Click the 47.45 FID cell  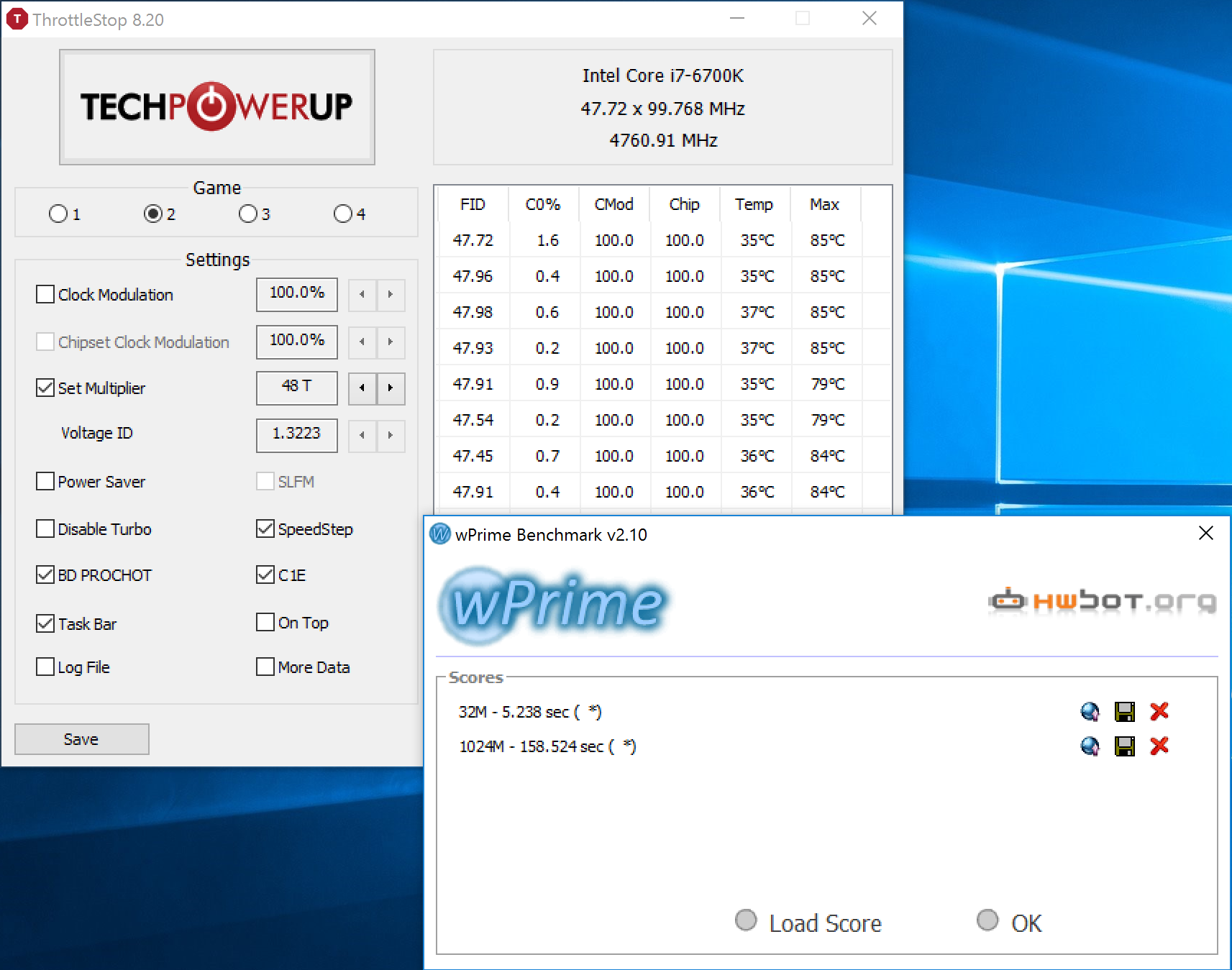[x=473, y=456]
